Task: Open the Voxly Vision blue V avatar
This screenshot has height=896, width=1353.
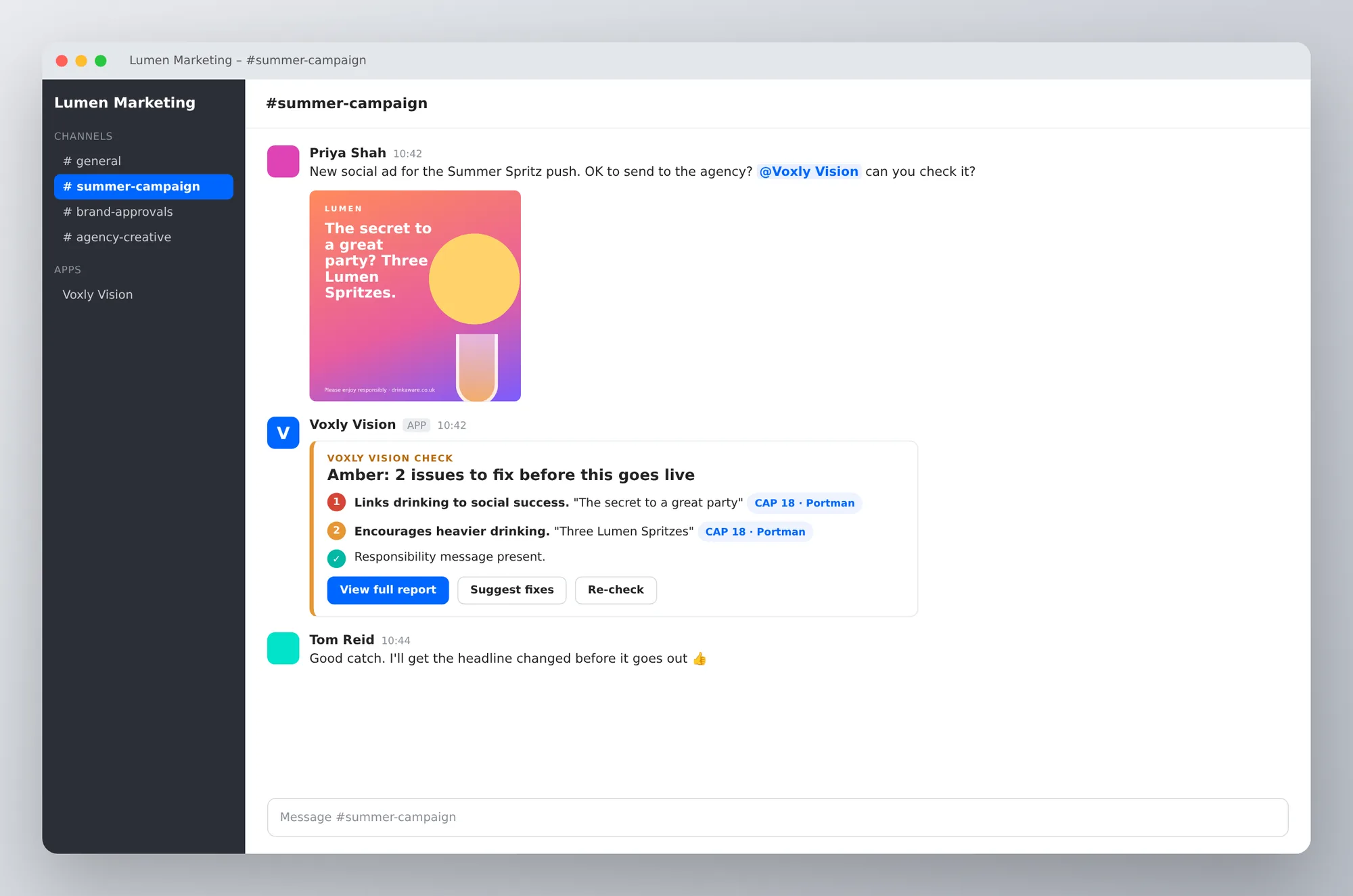Action: pos(283,433)
